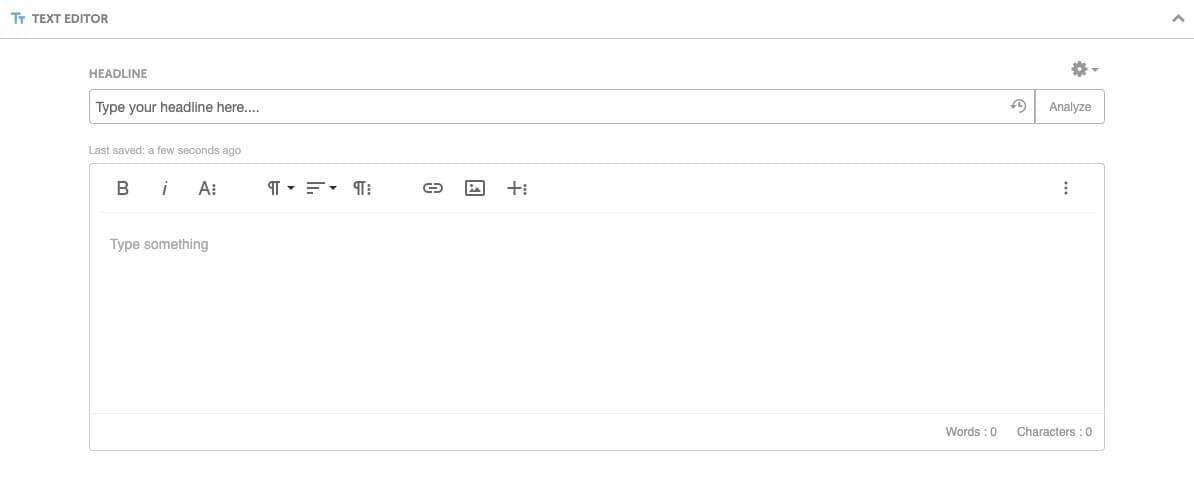Open headline history clock icon

[1018, 107]
